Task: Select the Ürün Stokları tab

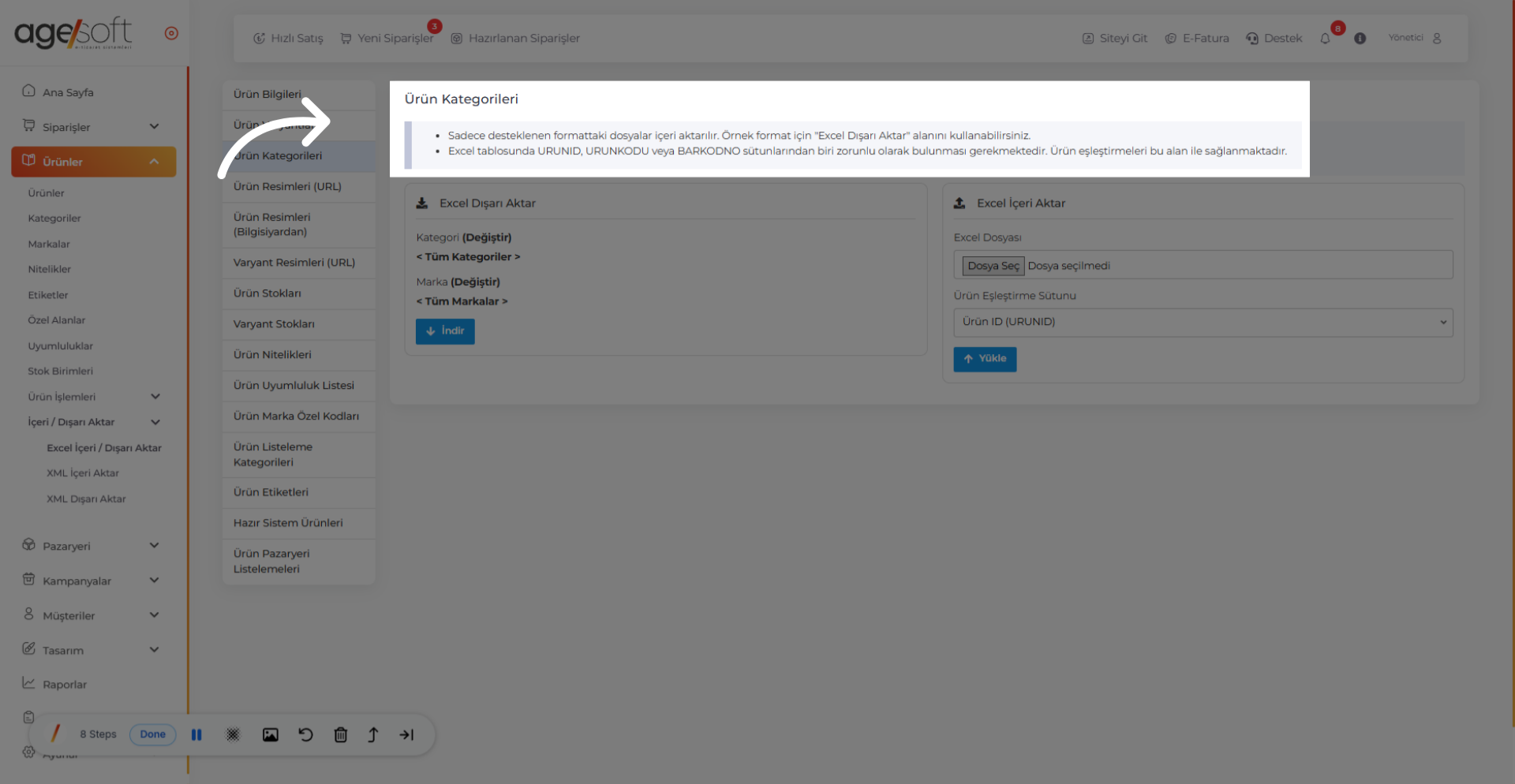Action: click(298, 293)
